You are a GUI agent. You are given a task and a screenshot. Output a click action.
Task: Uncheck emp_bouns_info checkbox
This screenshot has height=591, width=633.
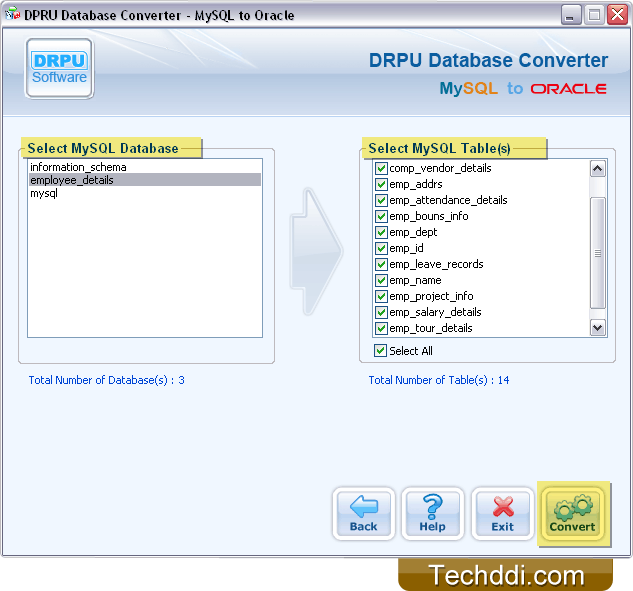tap(381, 216)
